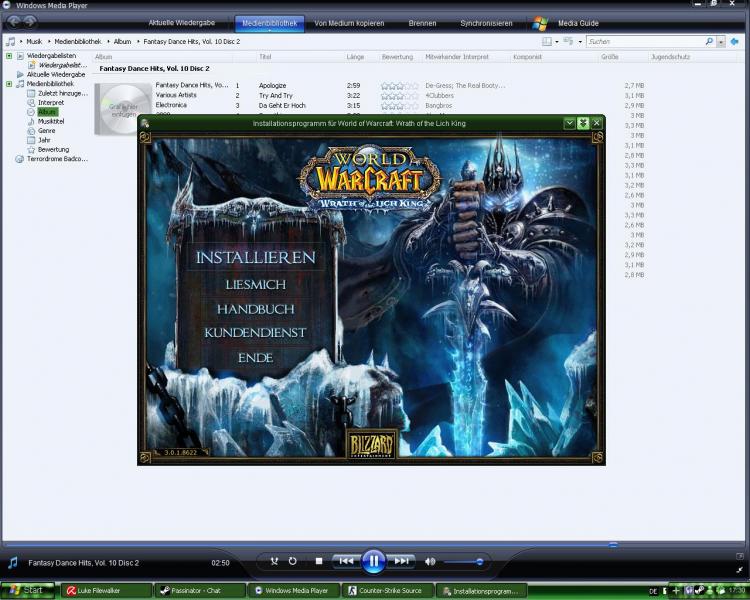
Task: Click INSTALLIEREN in the WoW installer
Action: click(x=255, y=257)
